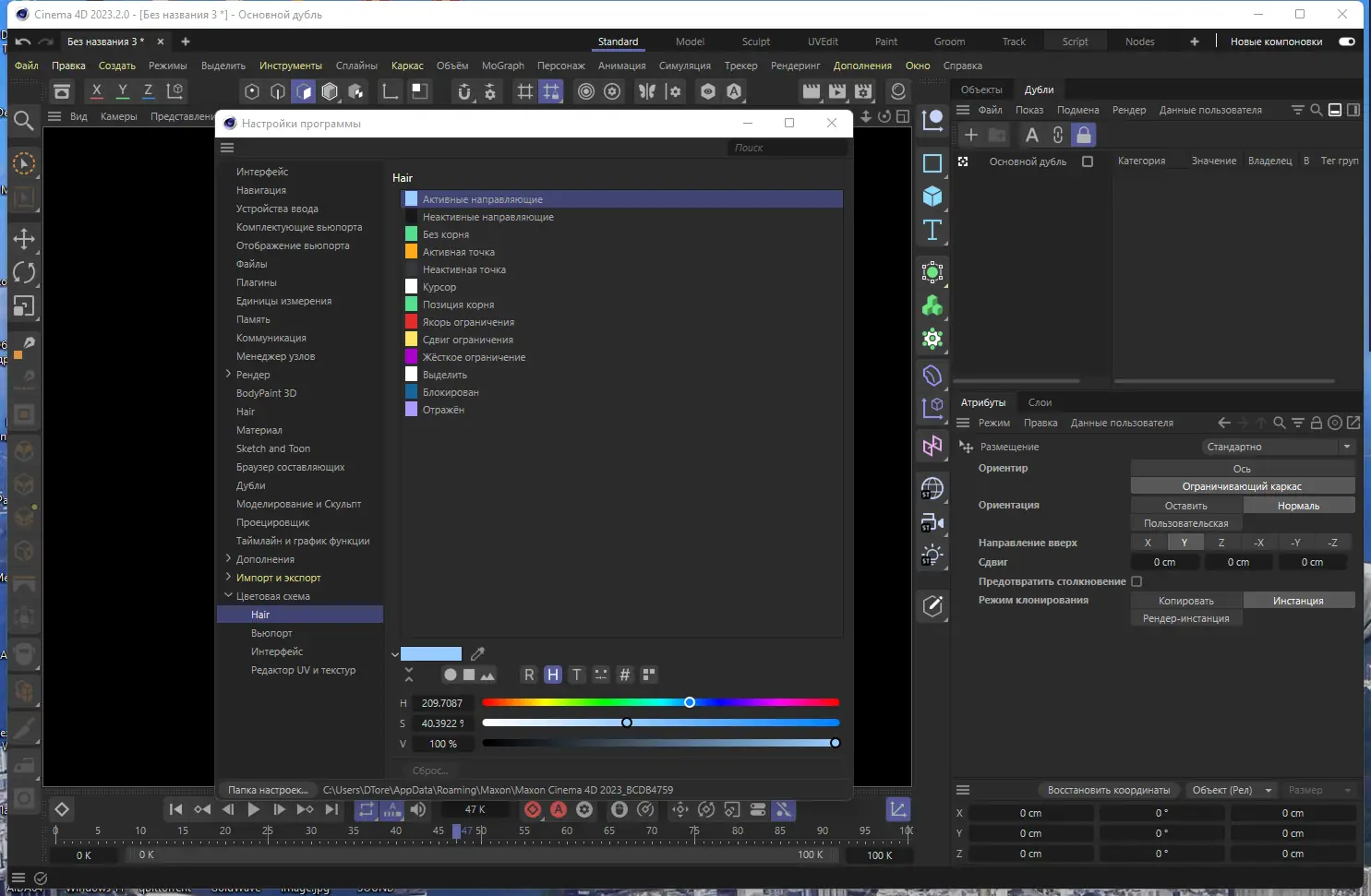Click the Рендер-инстанция button
Viewport: 1371px width, 896px height.
click(x=1186, y=618)
